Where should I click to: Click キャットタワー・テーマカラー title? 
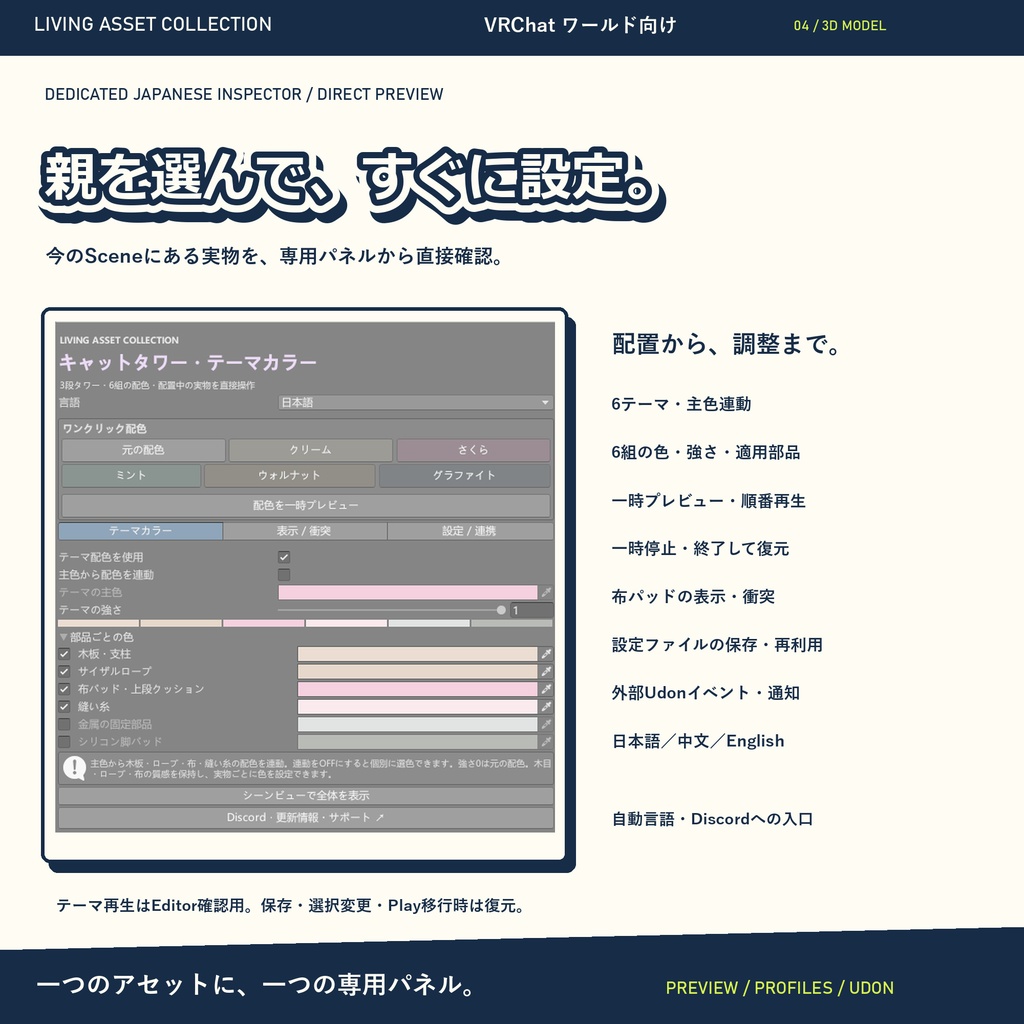[188, 362]
